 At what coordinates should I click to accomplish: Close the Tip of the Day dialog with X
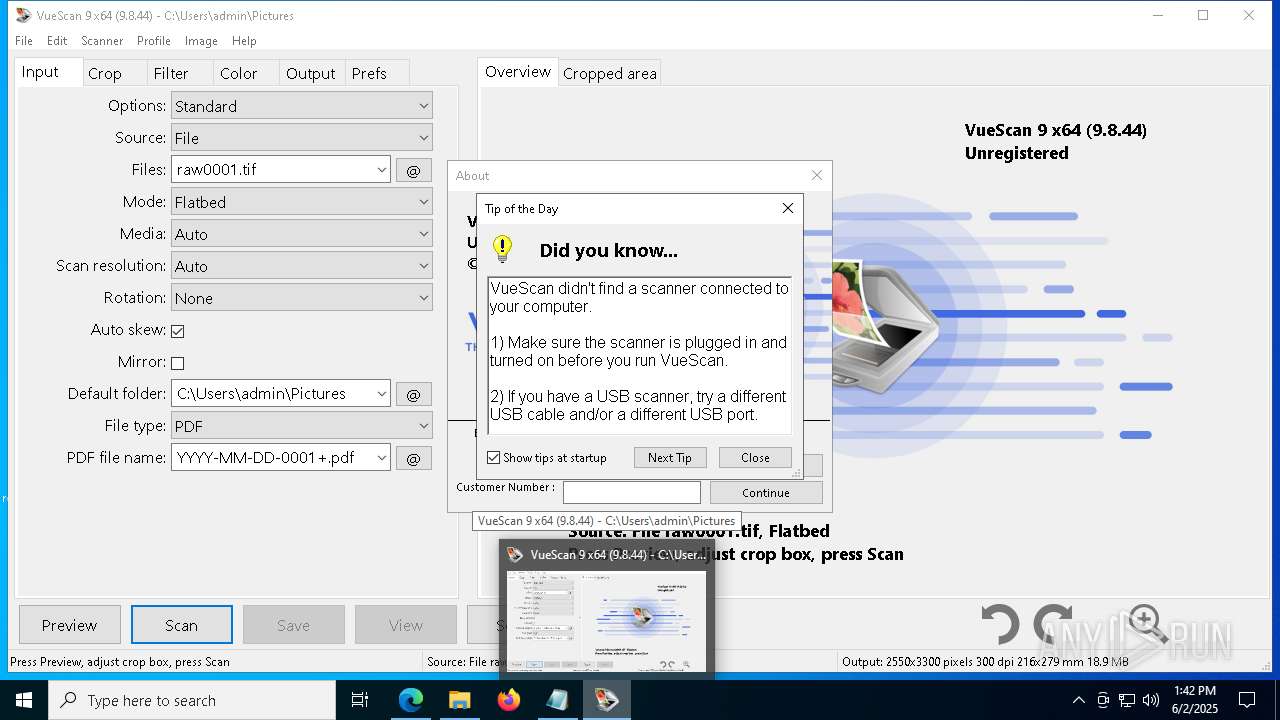787,208
